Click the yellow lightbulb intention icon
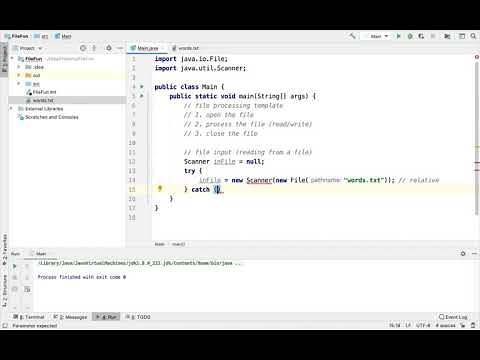Viewport: 480px width, 360px height. coord(160,189)
